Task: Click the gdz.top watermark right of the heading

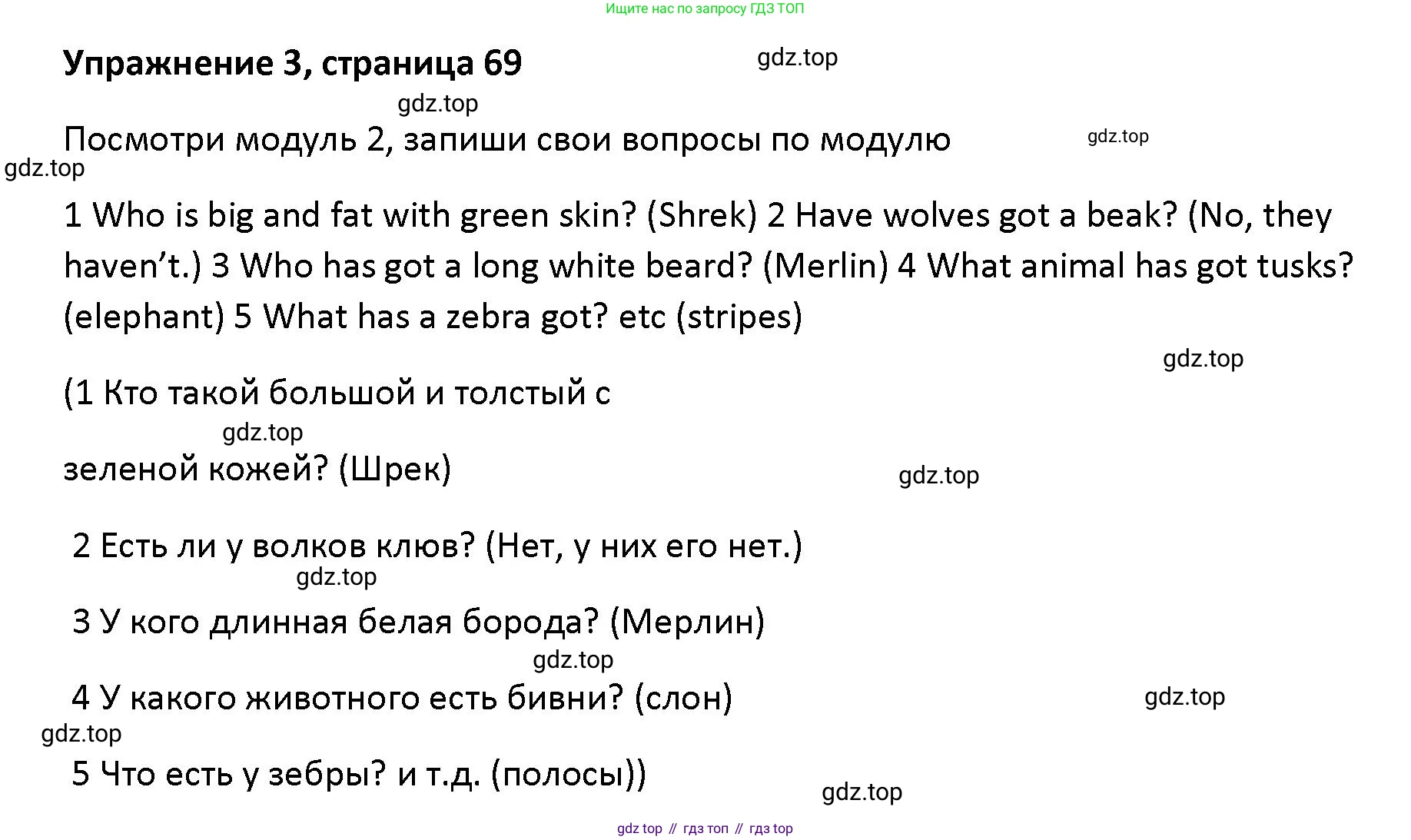Action: [x=797, y=58]
